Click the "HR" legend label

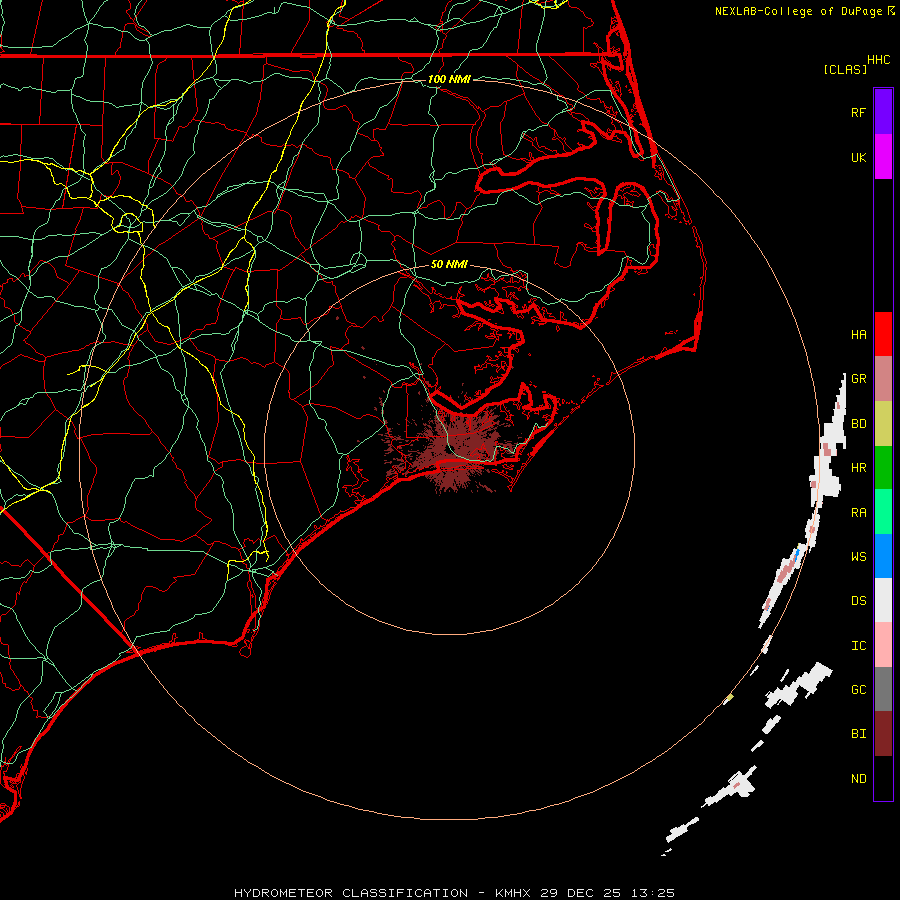click(858, 468)
